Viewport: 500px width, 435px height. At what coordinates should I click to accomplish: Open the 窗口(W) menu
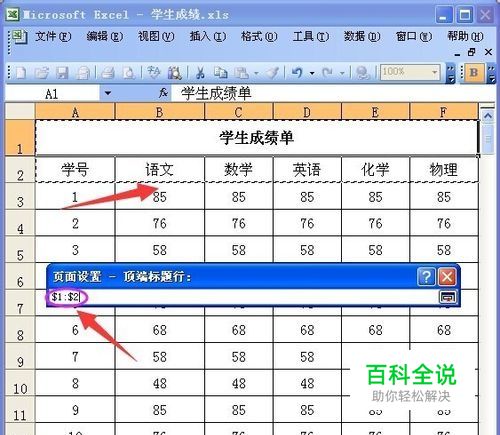pos(414,36)
